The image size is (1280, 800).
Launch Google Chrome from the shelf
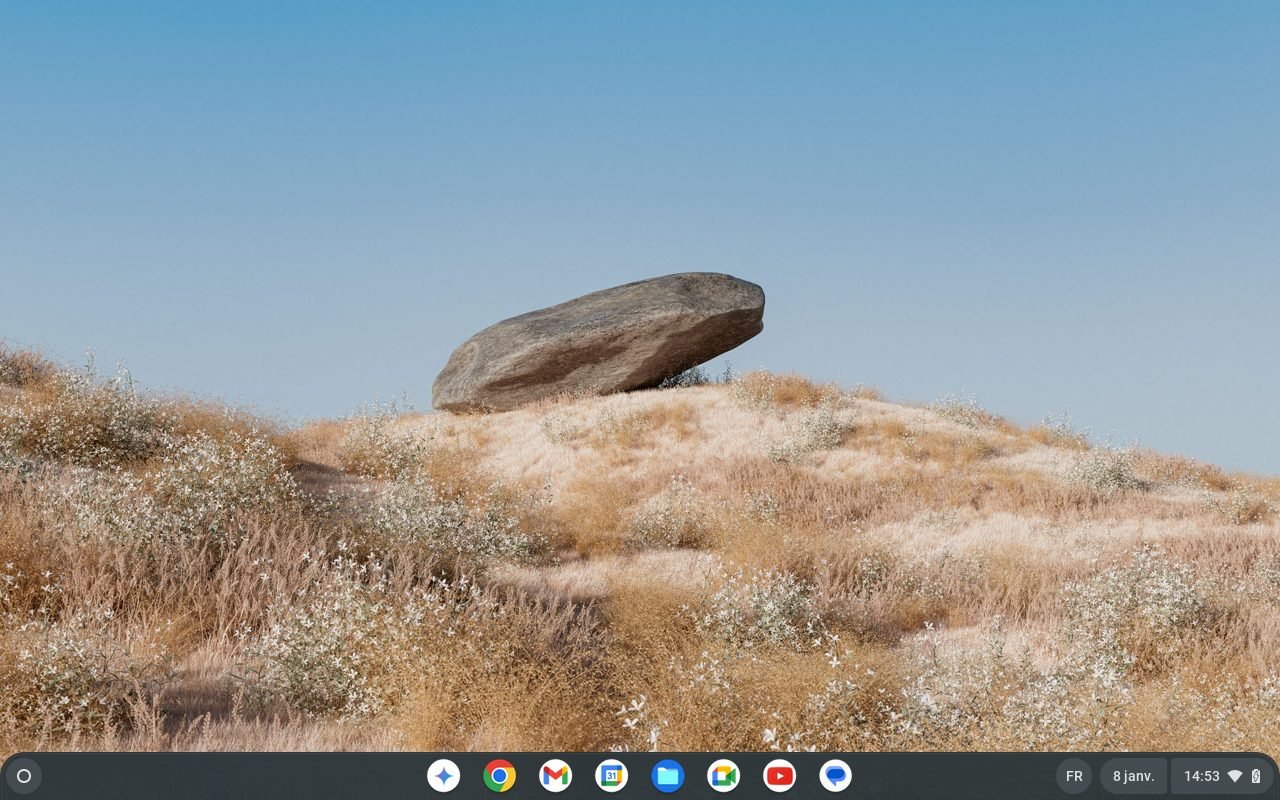coord(500,776)
